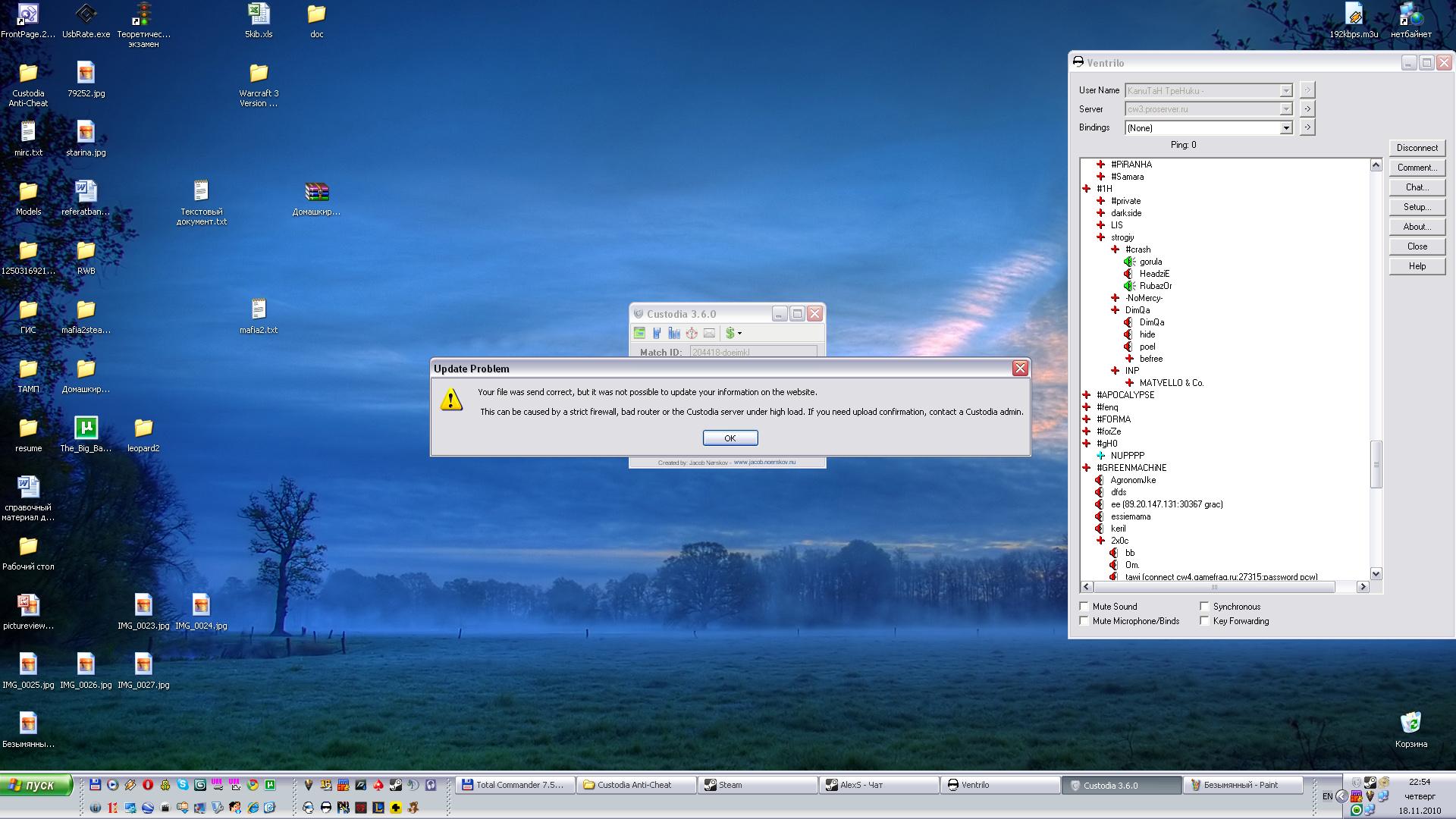Check the Key Forwarding option
Image resolution: width=1456 pixels, height=819 pixels.
coord(1204,621)
